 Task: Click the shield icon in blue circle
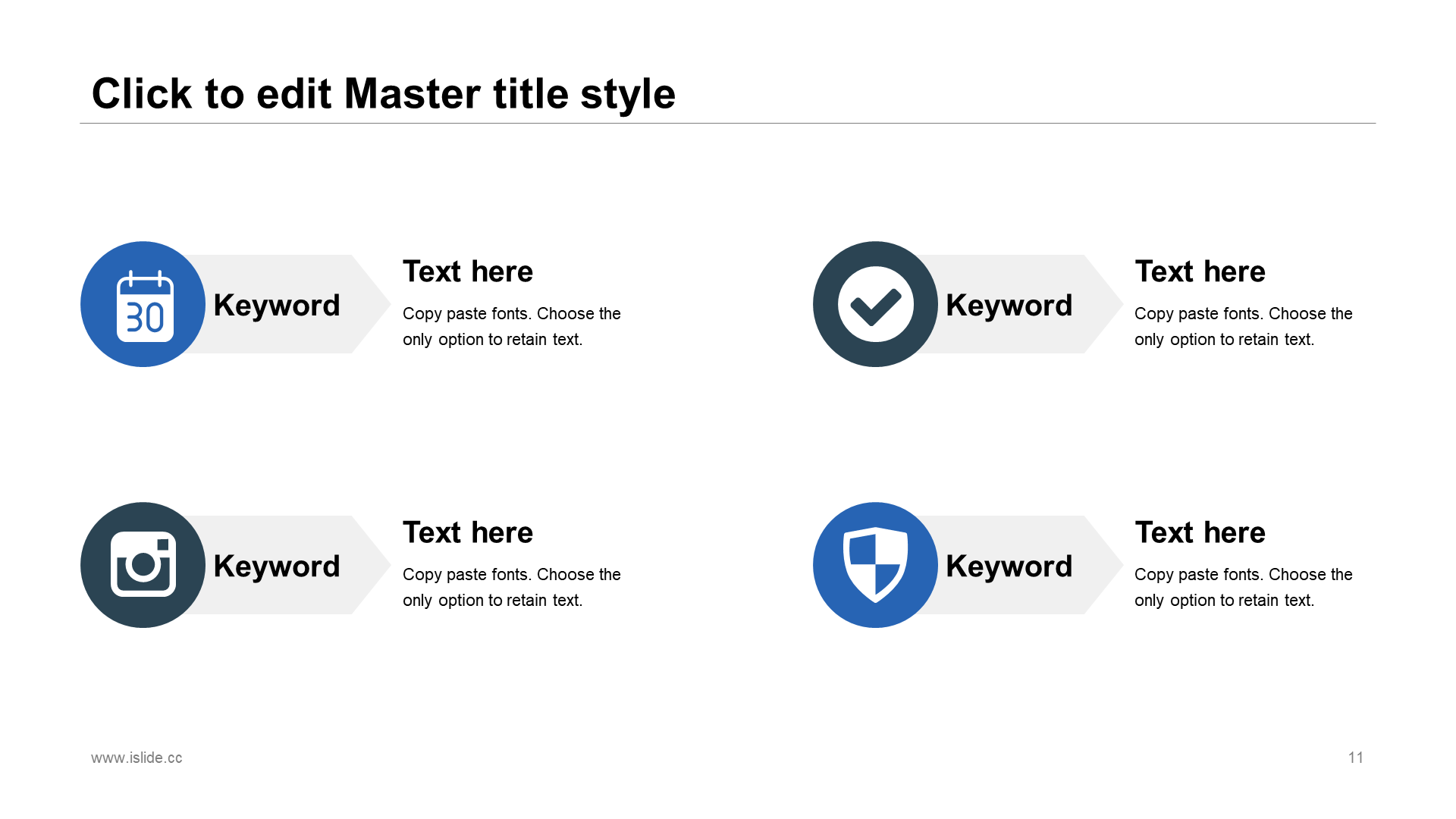point(875,565)
